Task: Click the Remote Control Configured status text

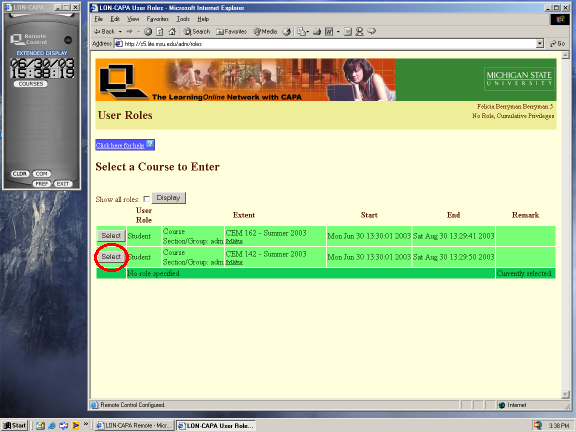Action: click(132, 405)
